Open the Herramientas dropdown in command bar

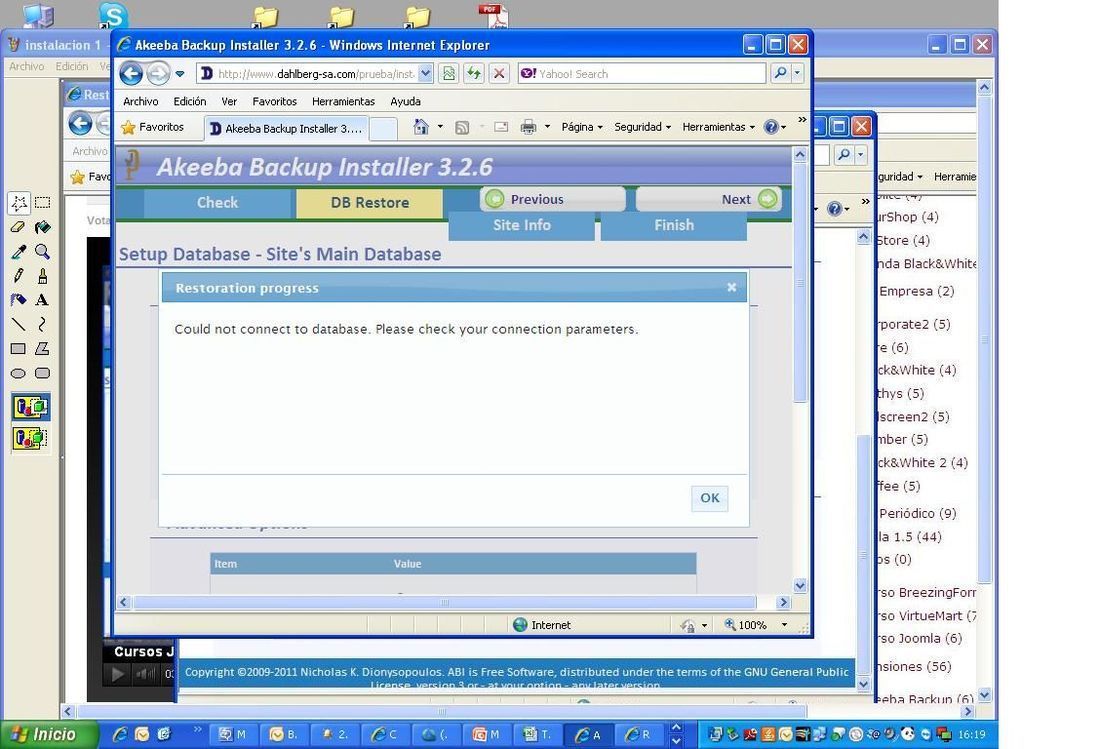click(718, 127)
